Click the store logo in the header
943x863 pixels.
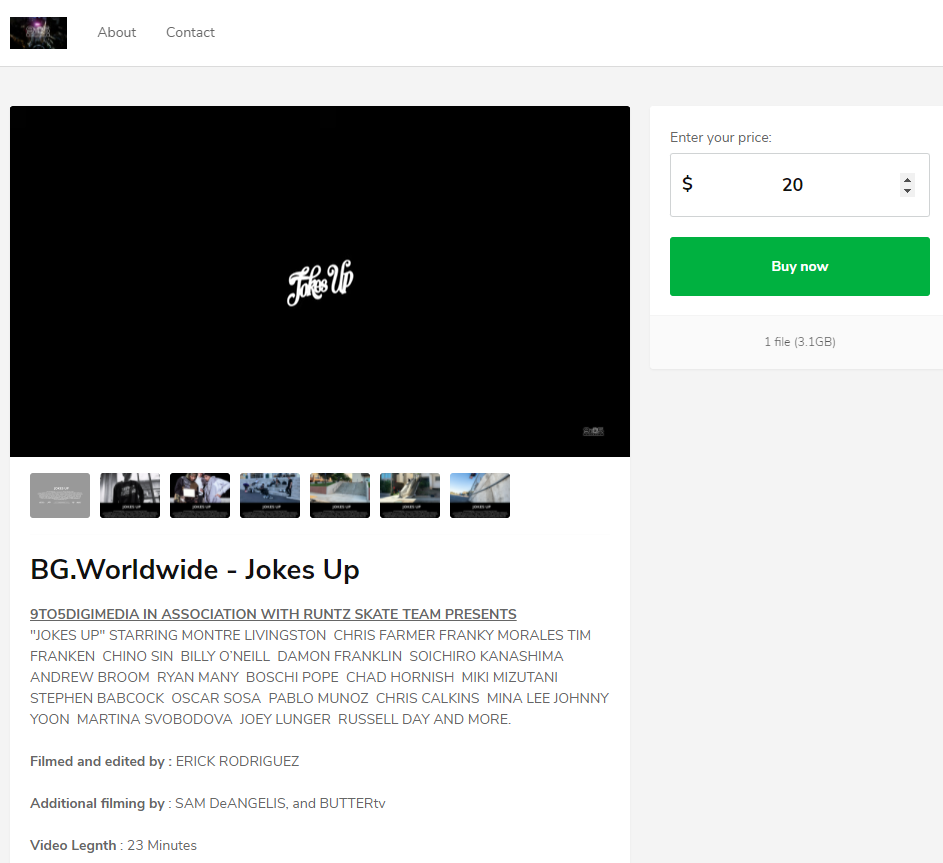coord(38,33)
